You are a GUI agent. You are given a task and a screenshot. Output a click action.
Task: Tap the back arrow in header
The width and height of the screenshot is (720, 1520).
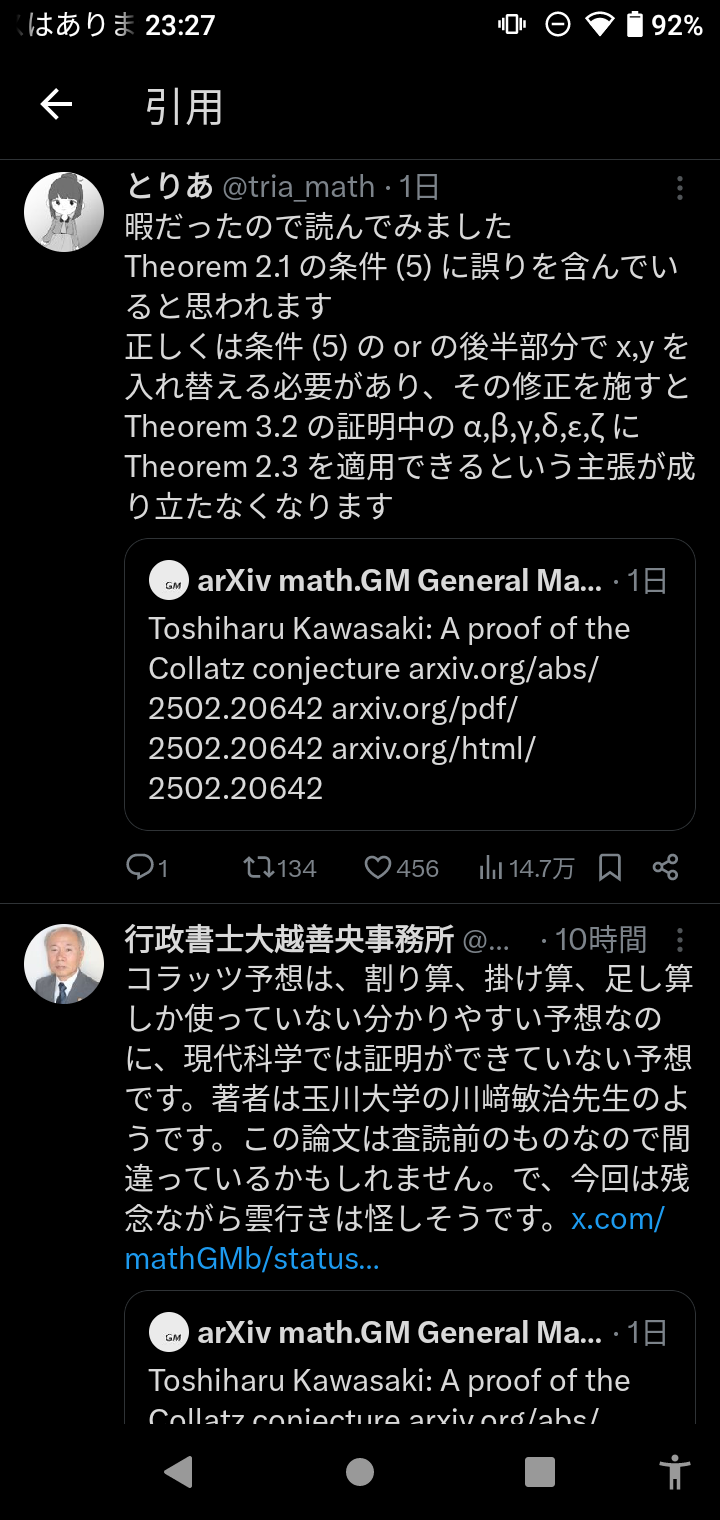point(56,105)
